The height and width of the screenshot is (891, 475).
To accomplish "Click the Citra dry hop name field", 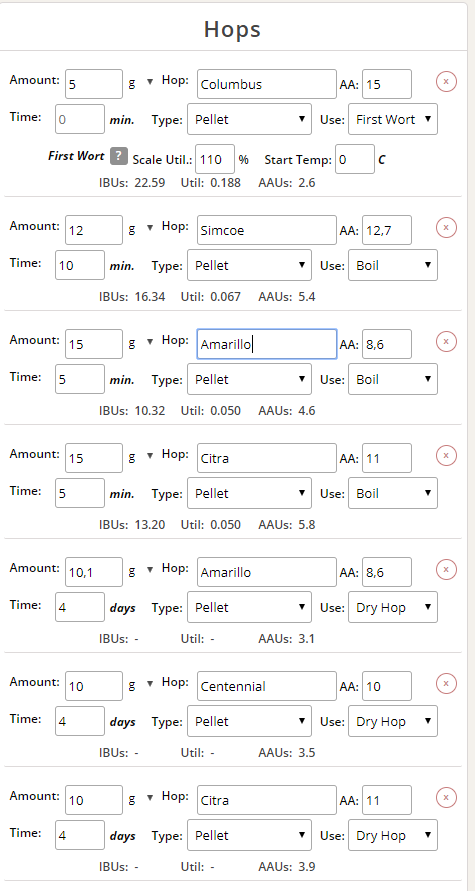I will tap(266, 800).
